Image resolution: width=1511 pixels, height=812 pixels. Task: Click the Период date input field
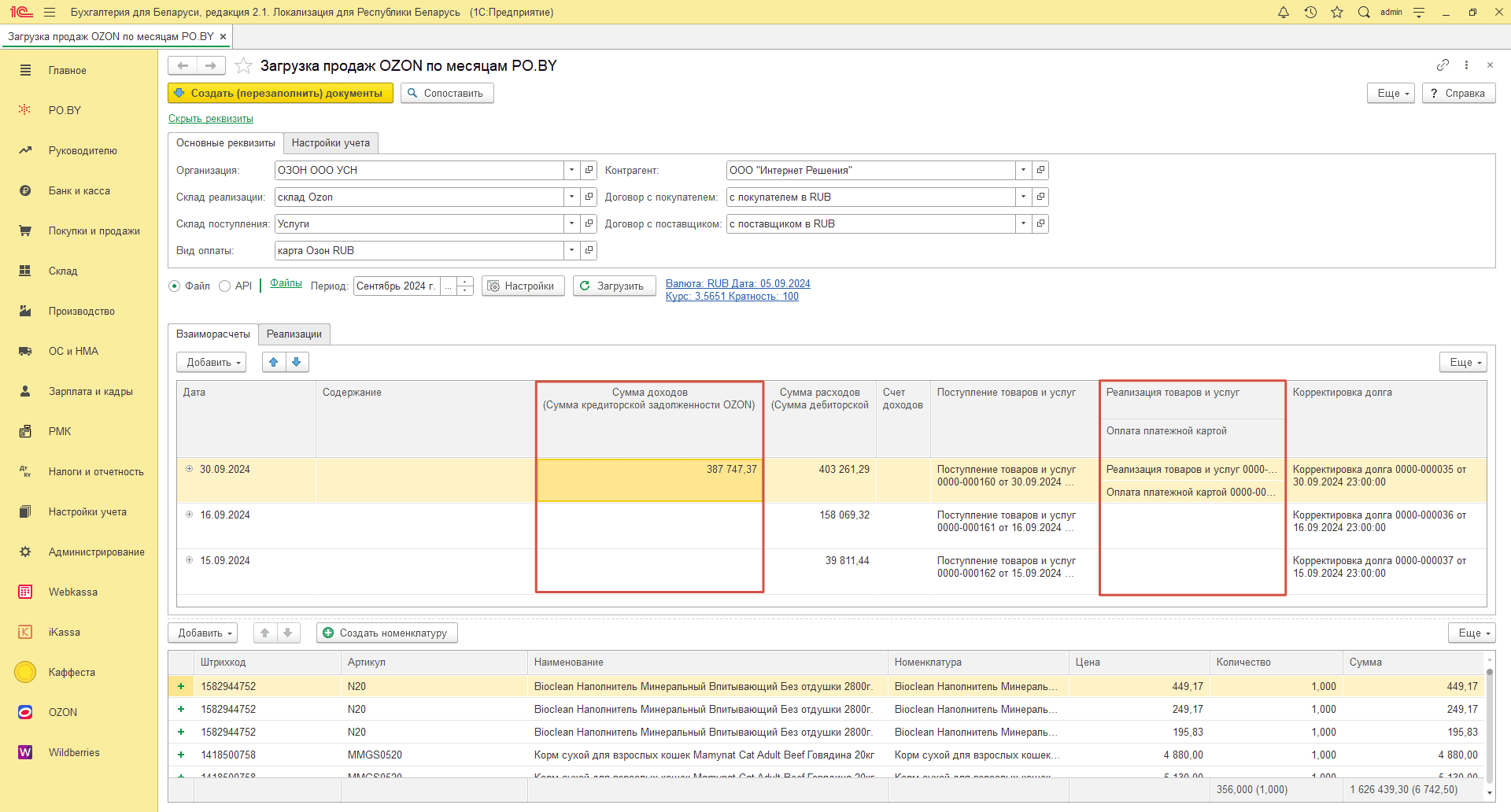pyautogui.click(x=397, y=286)
